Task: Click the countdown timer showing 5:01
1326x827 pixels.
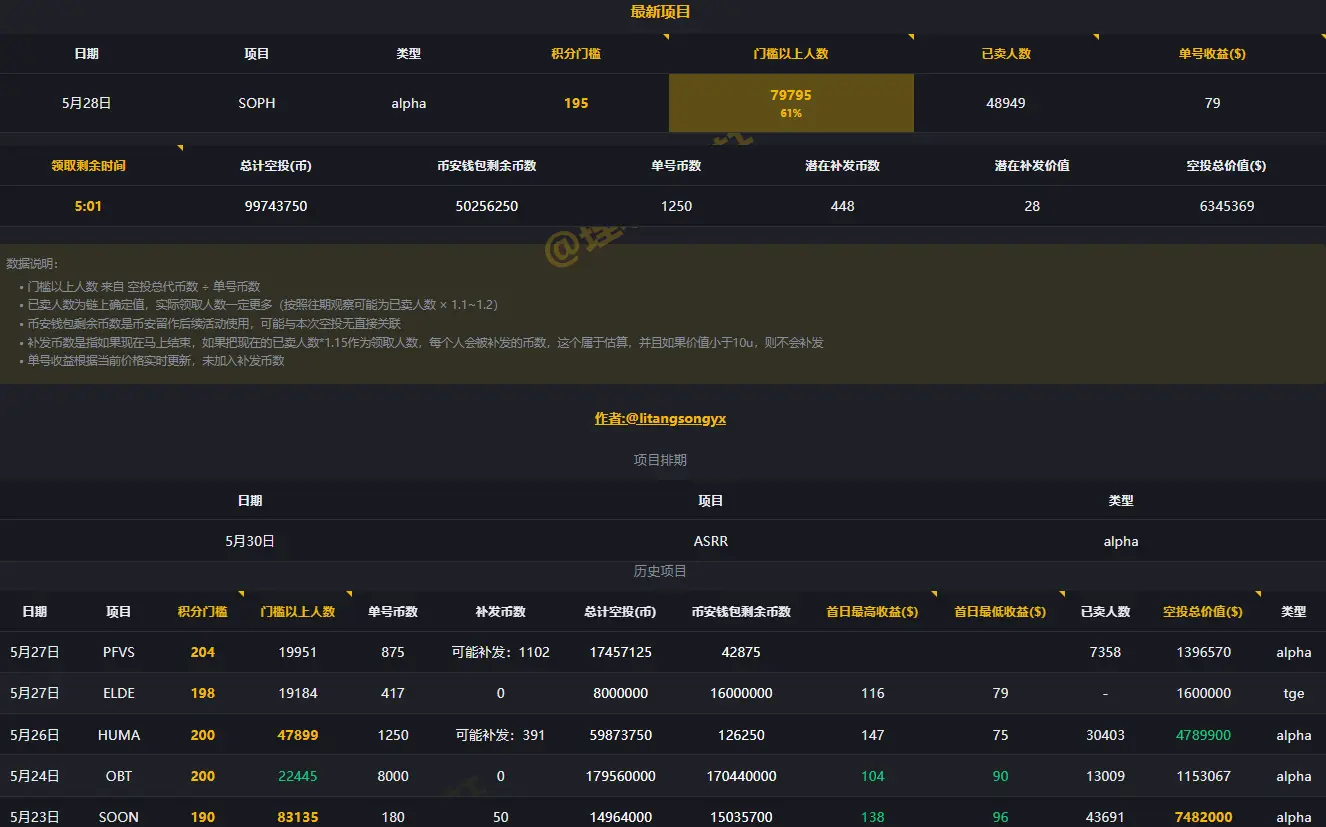Action: point(87,206)
